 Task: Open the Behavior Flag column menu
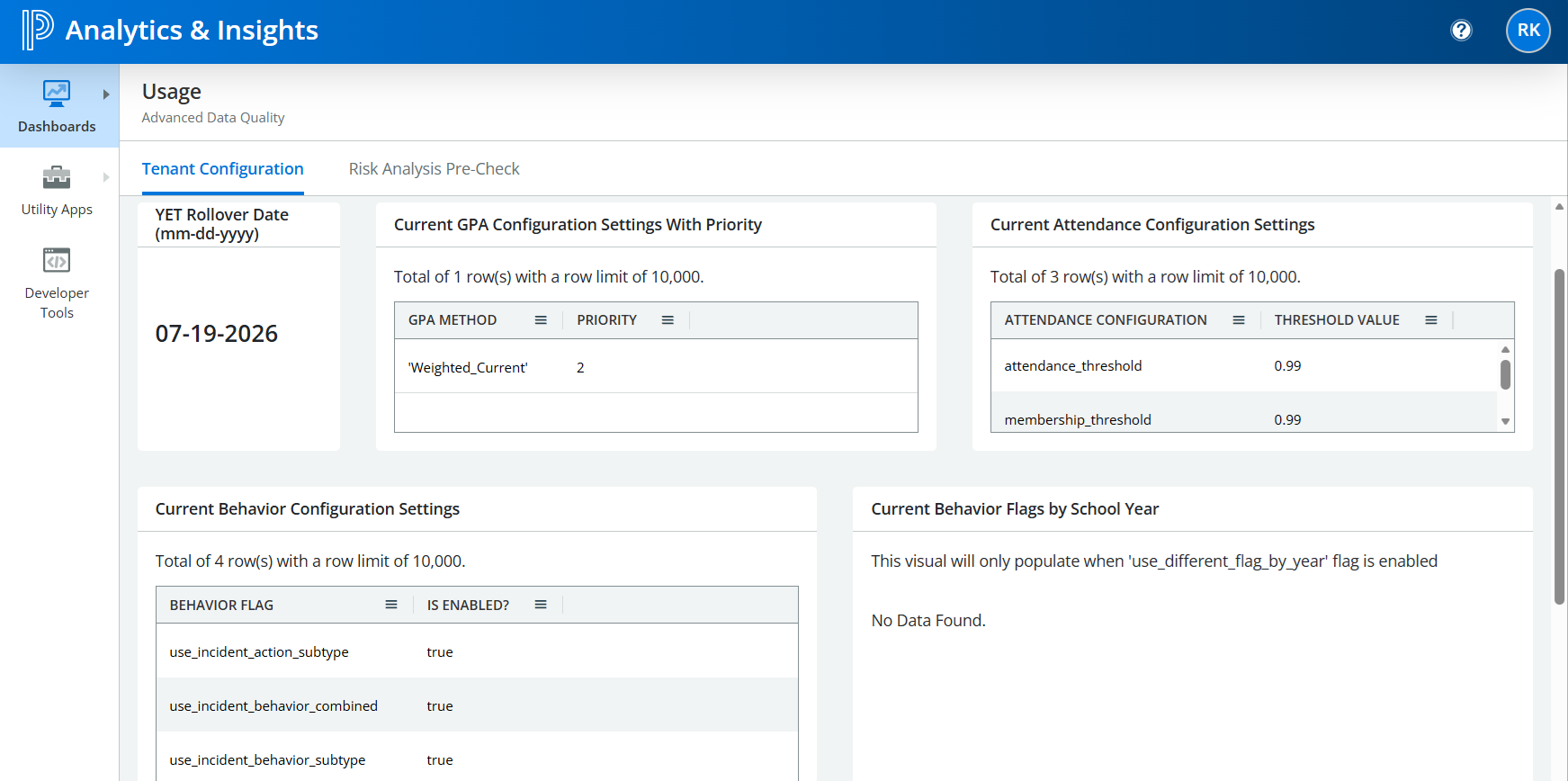coord(391,605)
